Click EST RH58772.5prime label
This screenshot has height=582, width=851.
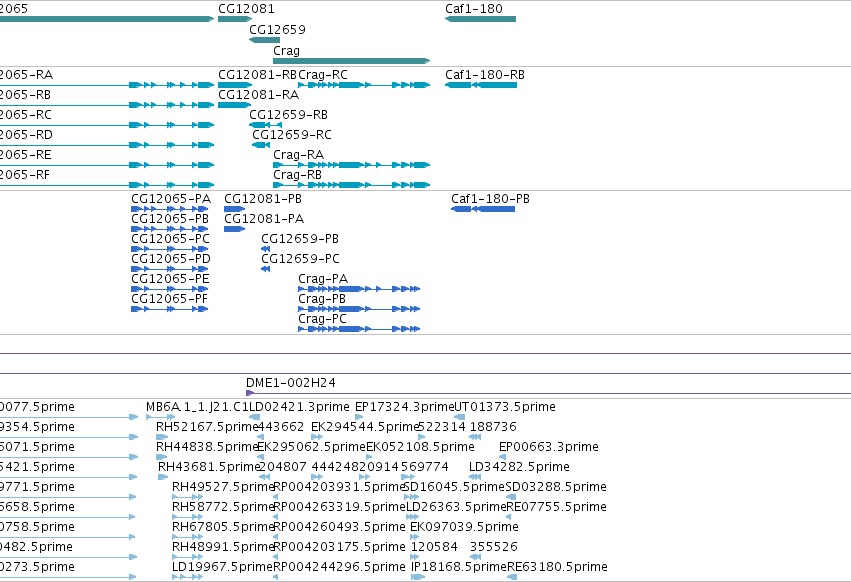click(223, 508)
